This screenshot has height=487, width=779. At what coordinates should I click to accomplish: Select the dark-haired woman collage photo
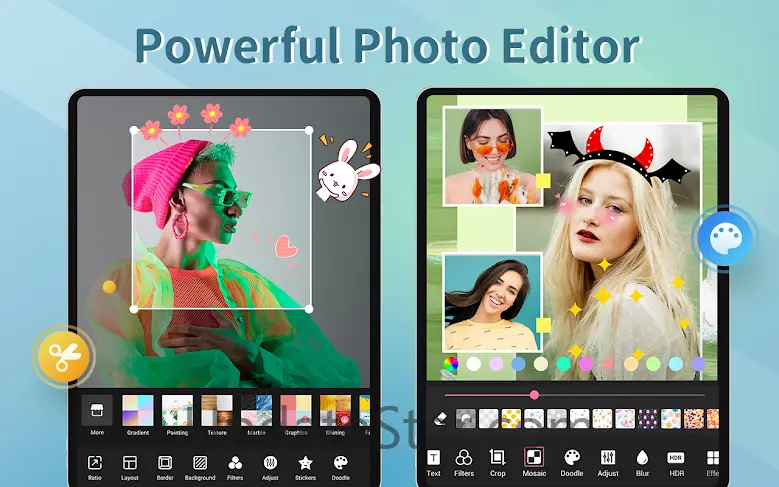(492, 303)
